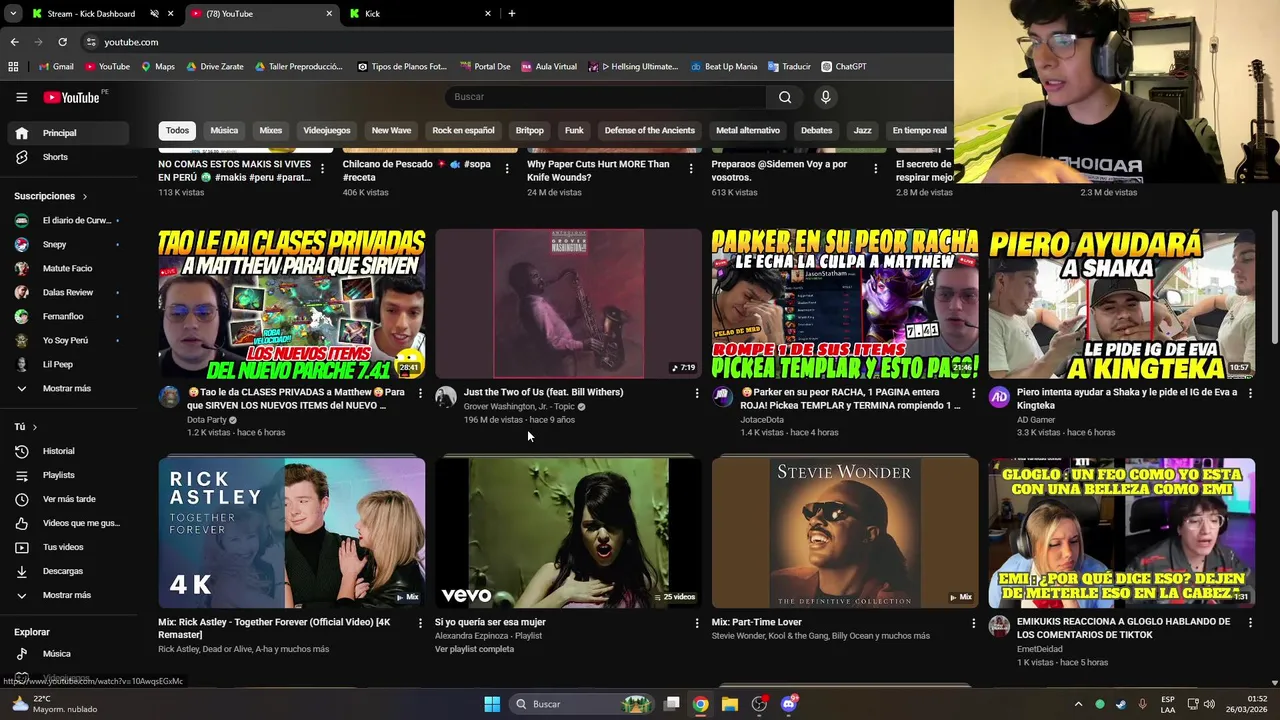Open options menu for Just the Two of Us
1280x720 pixels.
click(697, 393)
